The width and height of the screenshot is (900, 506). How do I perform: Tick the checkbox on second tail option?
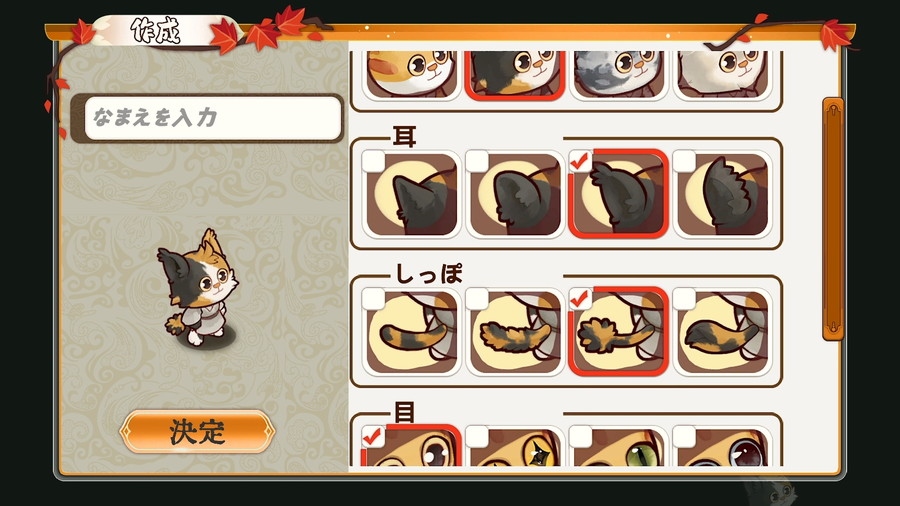pyautogui.click(x=477, y=299)
